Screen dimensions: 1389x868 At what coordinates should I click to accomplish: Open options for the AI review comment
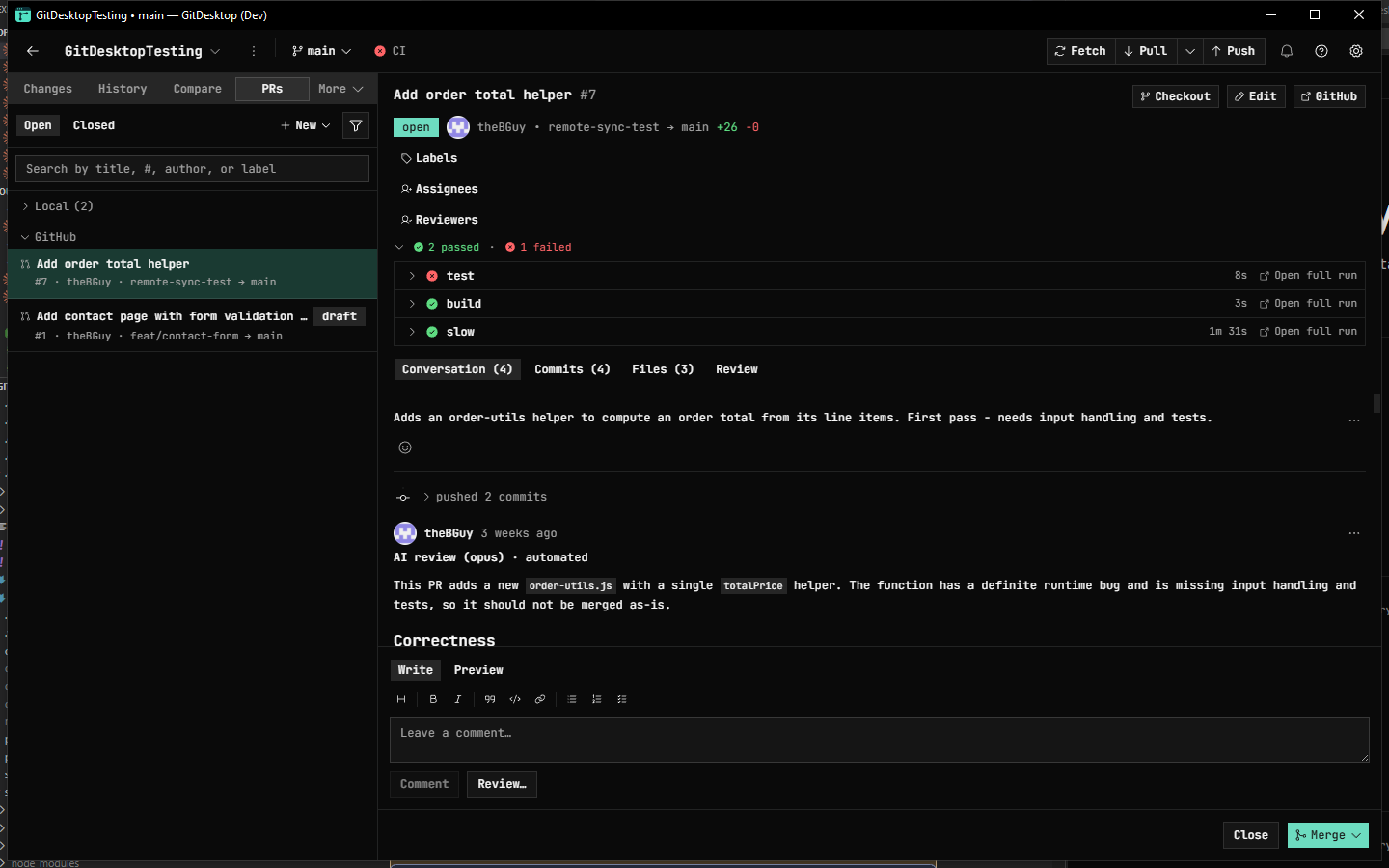(x=1354, y=533)
